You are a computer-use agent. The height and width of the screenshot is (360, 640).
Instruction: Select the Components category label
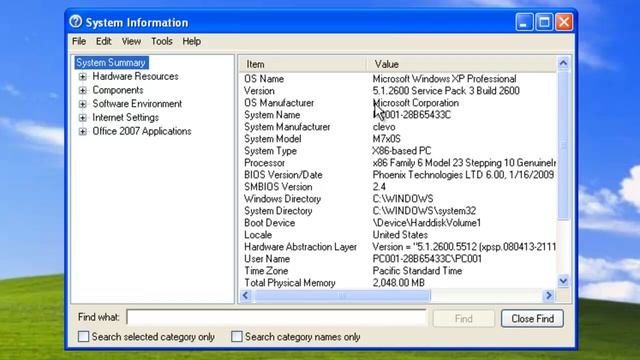tap(118, 90)
